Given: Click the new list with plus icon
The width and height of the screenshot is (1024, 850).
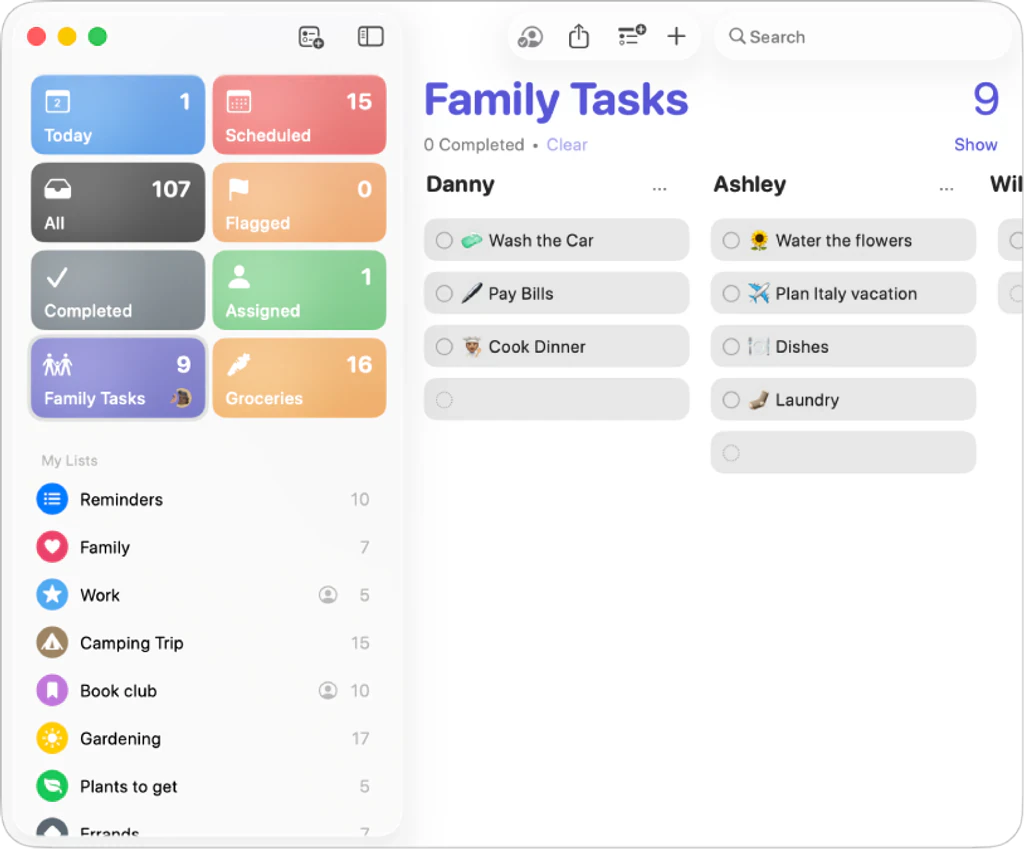Looking at the screenshot, I should pos(311,37).
